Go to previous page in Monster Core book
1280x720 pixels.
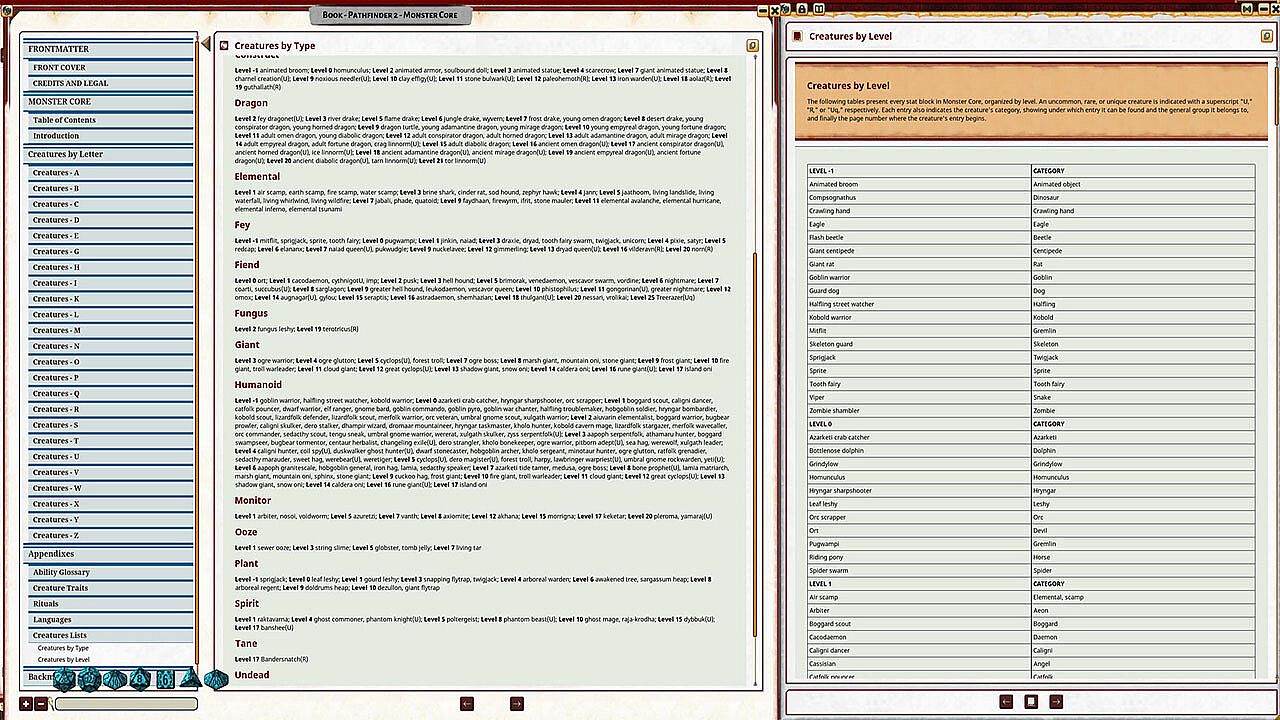coord(467,704)
